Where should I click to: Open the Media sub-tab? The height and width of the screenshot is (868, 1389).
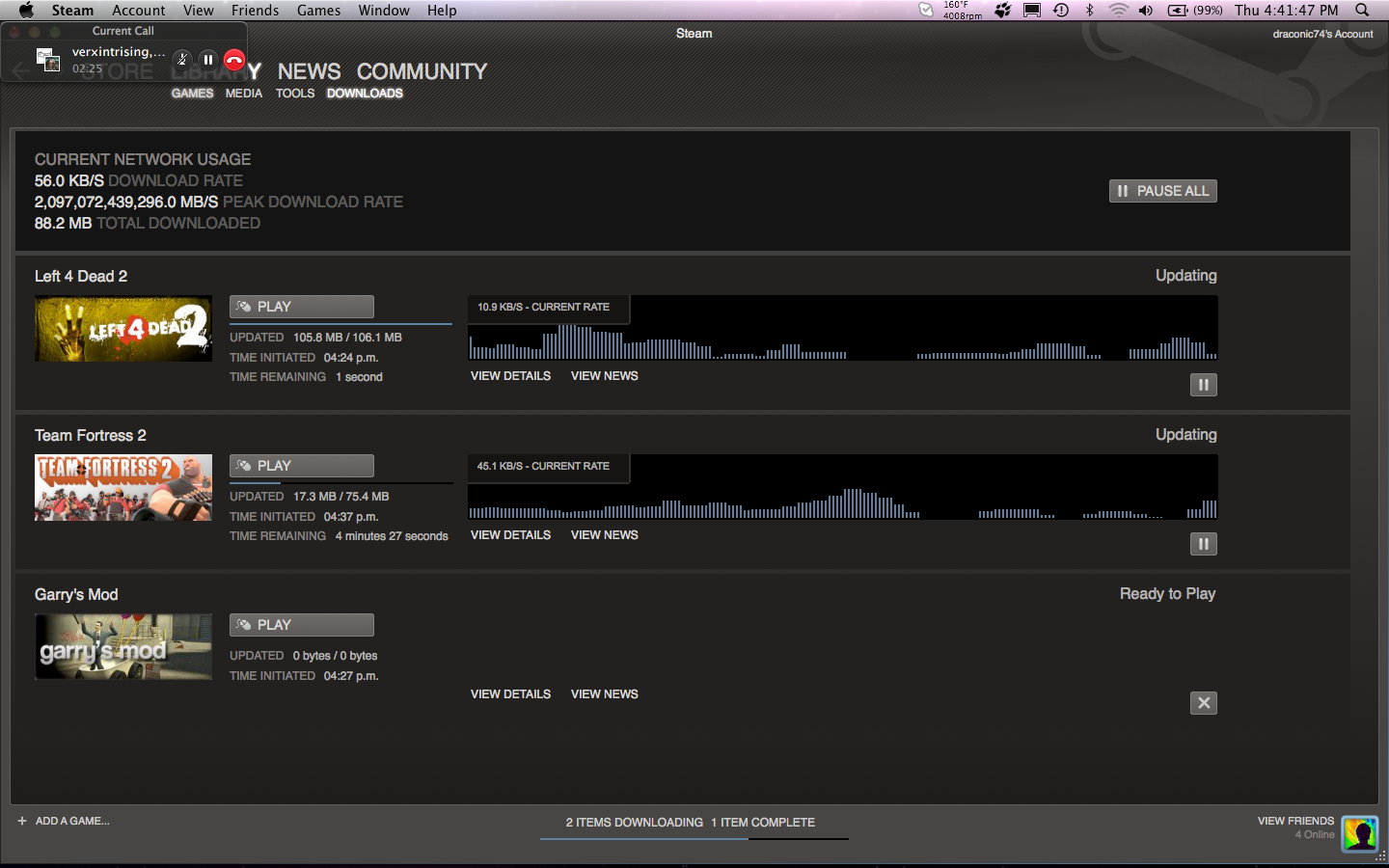pos(244,94)
